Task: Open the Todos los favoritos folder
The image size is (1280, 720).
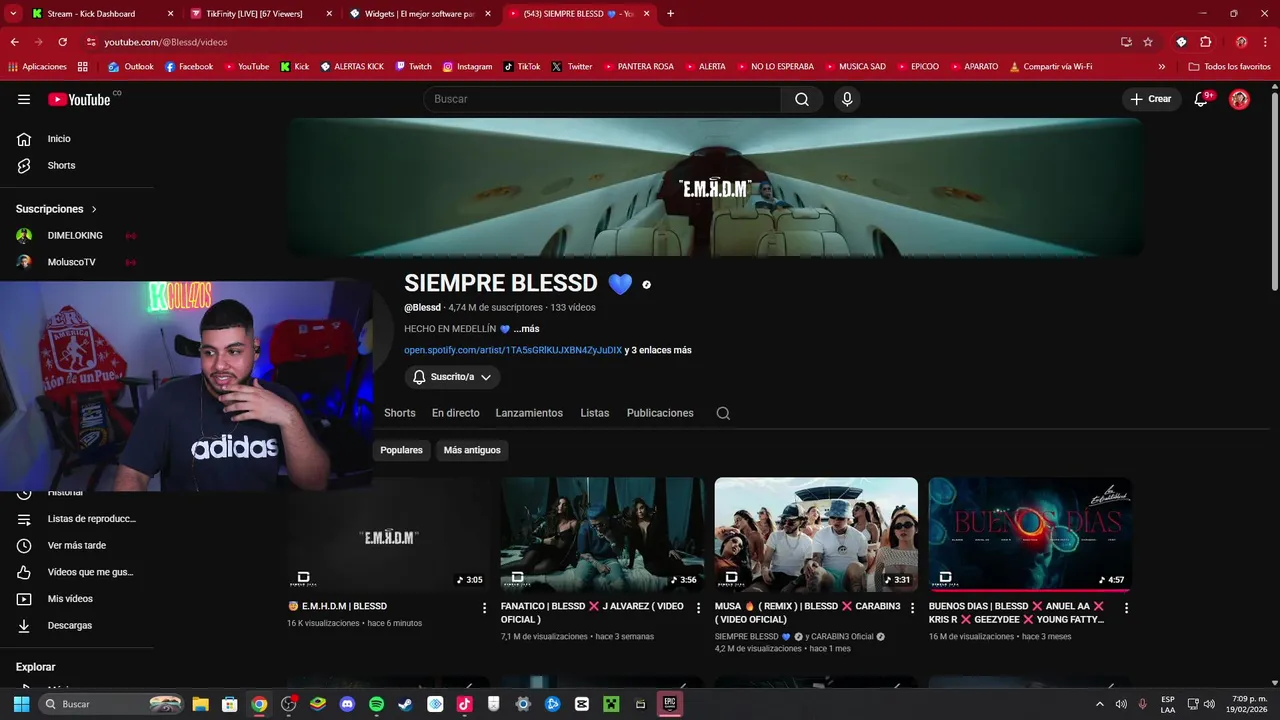Action: (1229, 67)
